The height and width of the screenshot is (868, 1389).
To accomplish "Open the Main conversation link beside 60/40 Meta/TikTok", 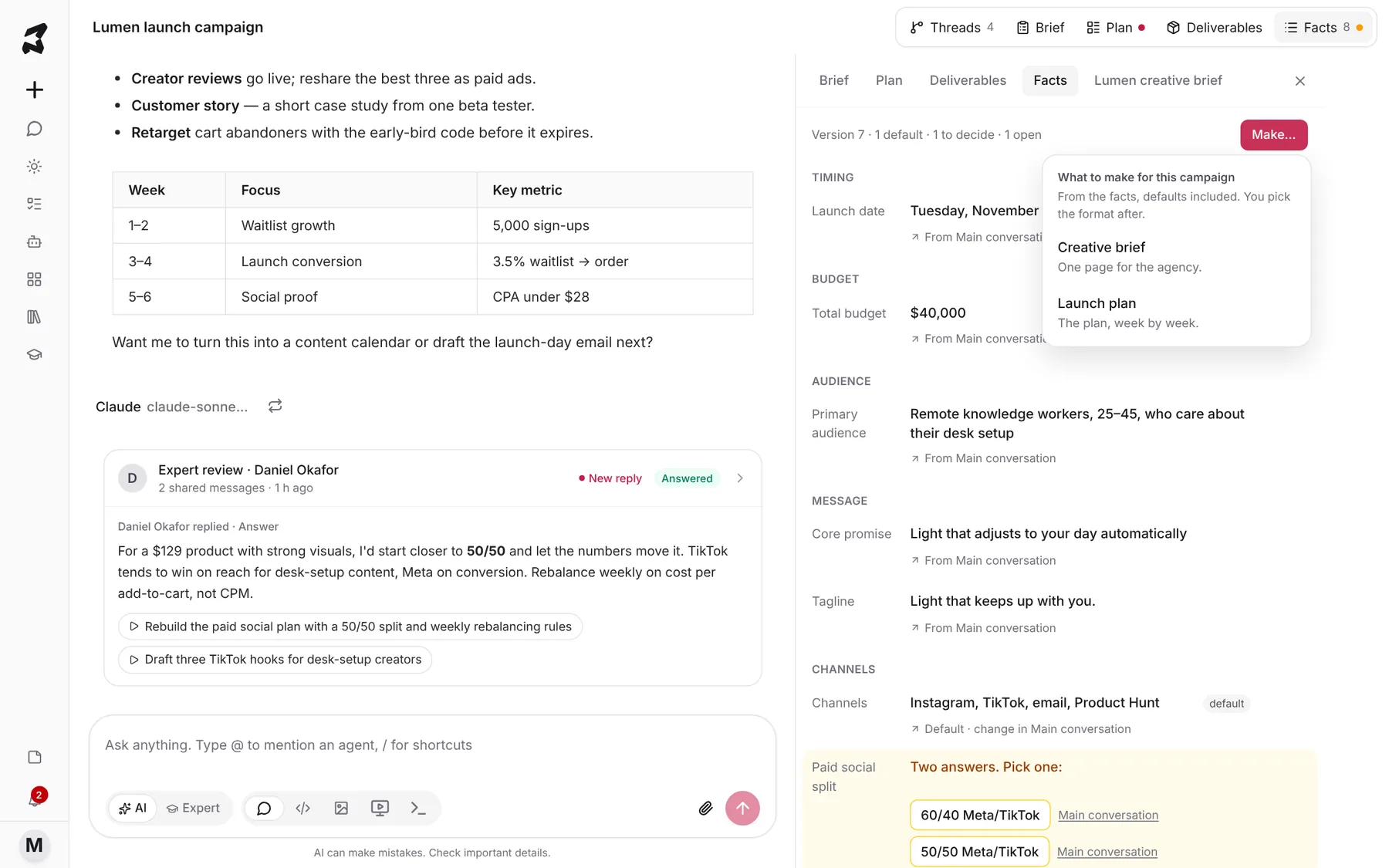I will tap(1108, 815).
